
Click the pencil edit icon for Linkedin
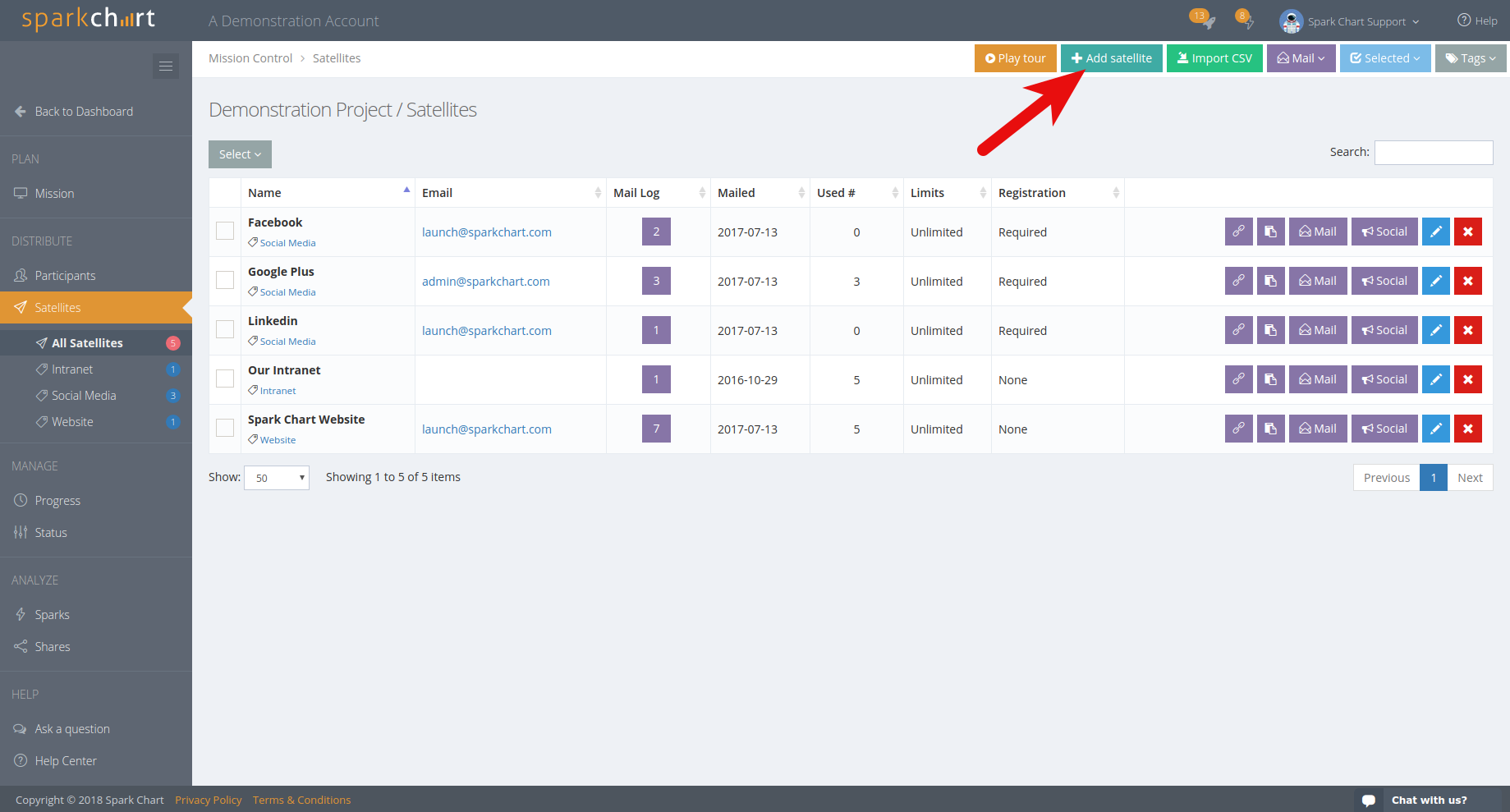pos(1435,330)
